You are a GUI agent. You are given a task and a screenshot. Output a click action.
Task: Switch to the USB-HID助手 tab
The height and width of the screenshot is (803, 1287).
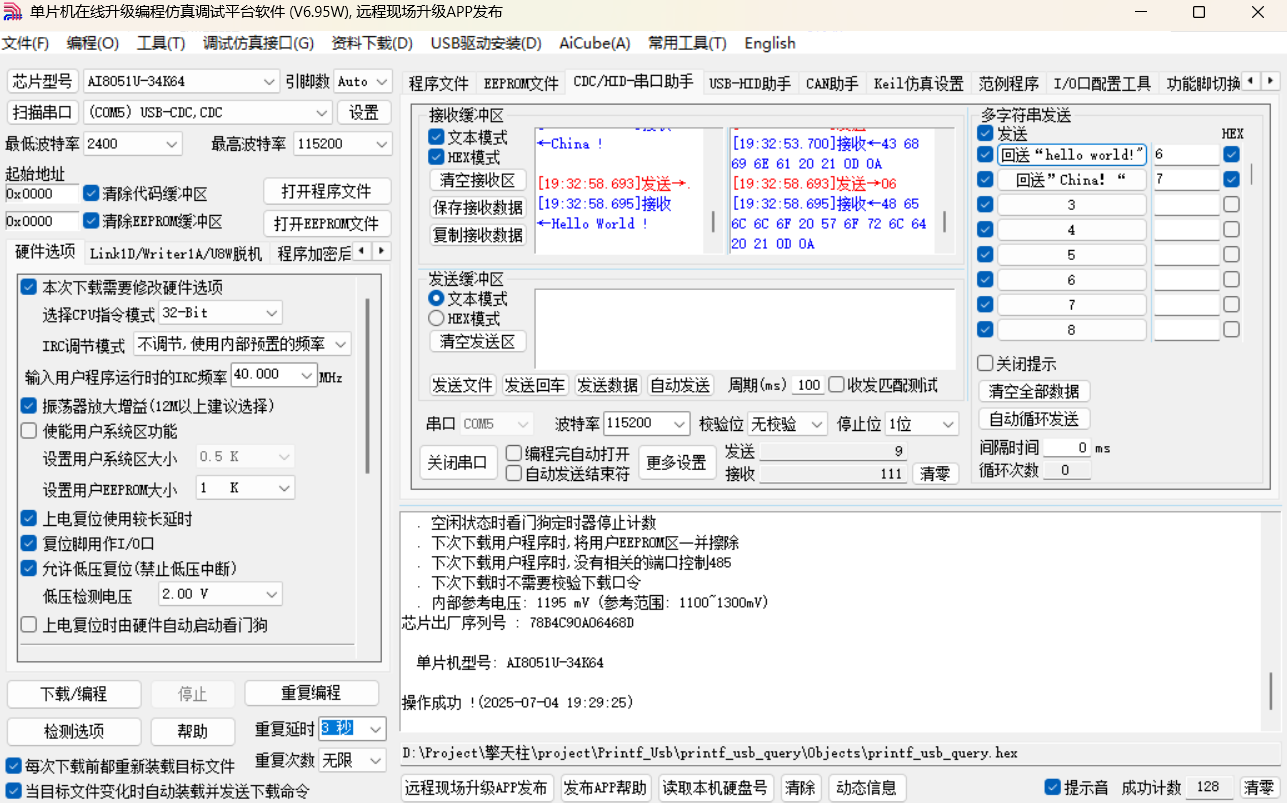pyautogui.click(x=750, y=84)
